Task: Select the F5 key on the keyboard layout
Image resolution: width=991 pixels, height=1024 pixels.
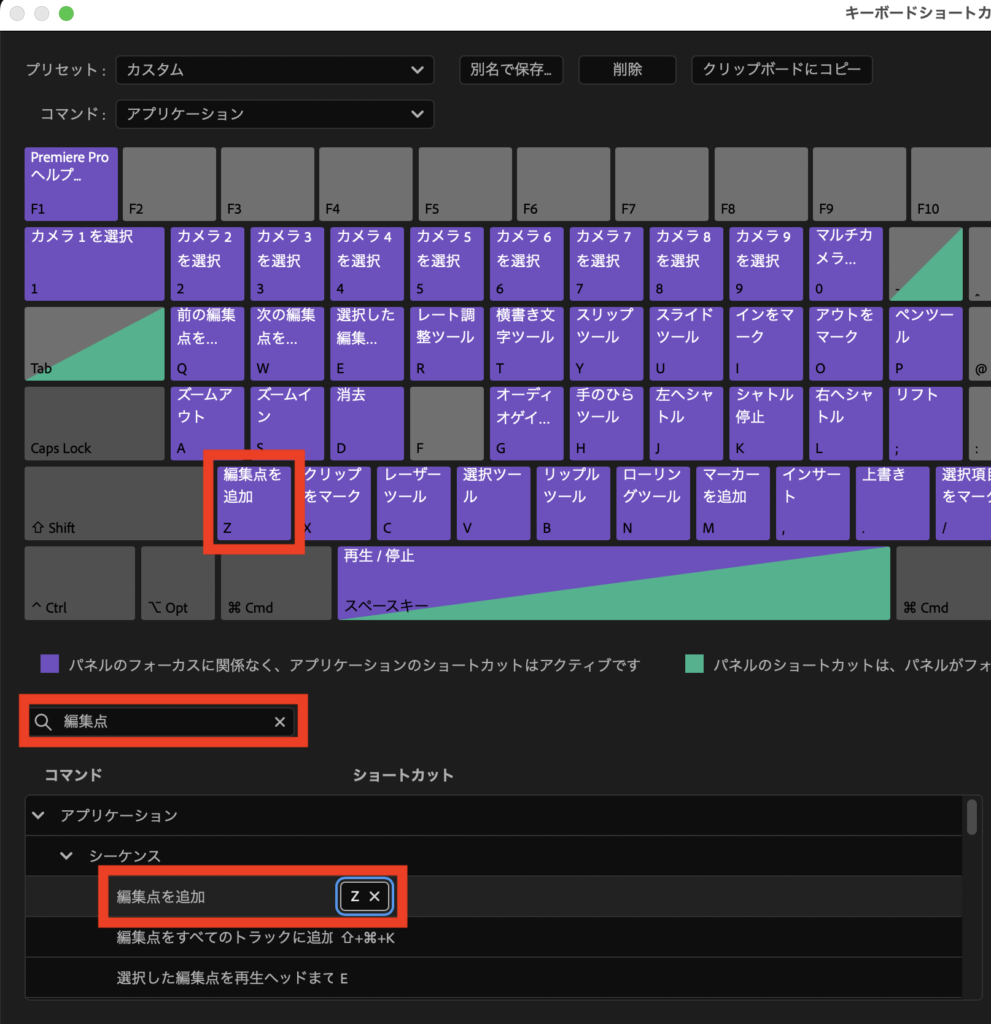Action: tap(465, 184)
